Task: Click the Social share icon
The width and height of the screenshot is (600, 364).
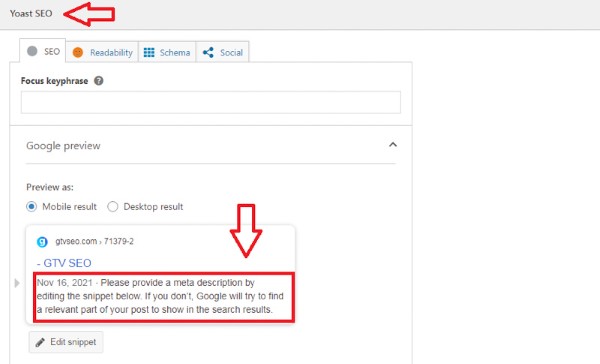Action: click(208, 52)
